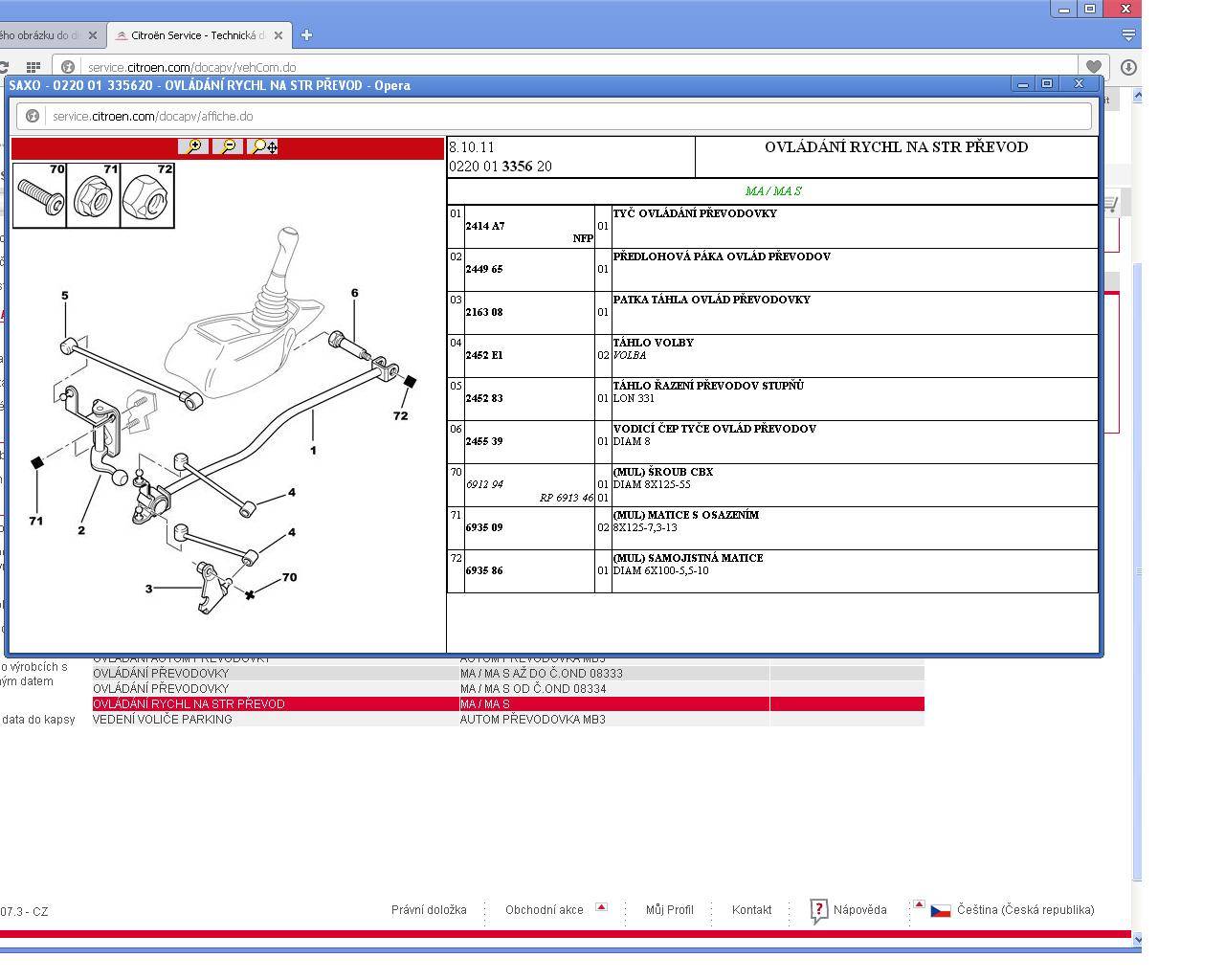The image size is (1225, 980).
Task: Click the 'PŘEDLOHOVÁ PÁKA OVLÁD PŘEVODOV' description
Action: pyautogui.click(x=722, y=256)
